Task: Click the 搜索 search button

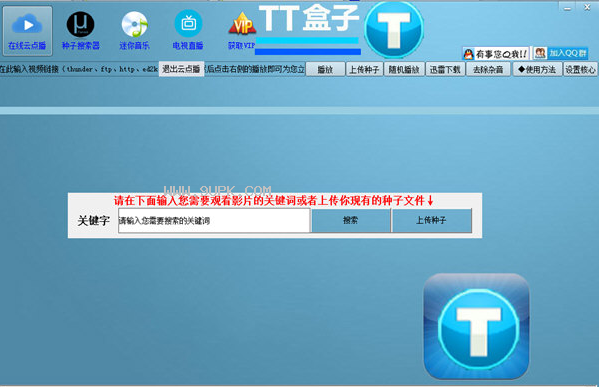Action: [x=351, y=220]
